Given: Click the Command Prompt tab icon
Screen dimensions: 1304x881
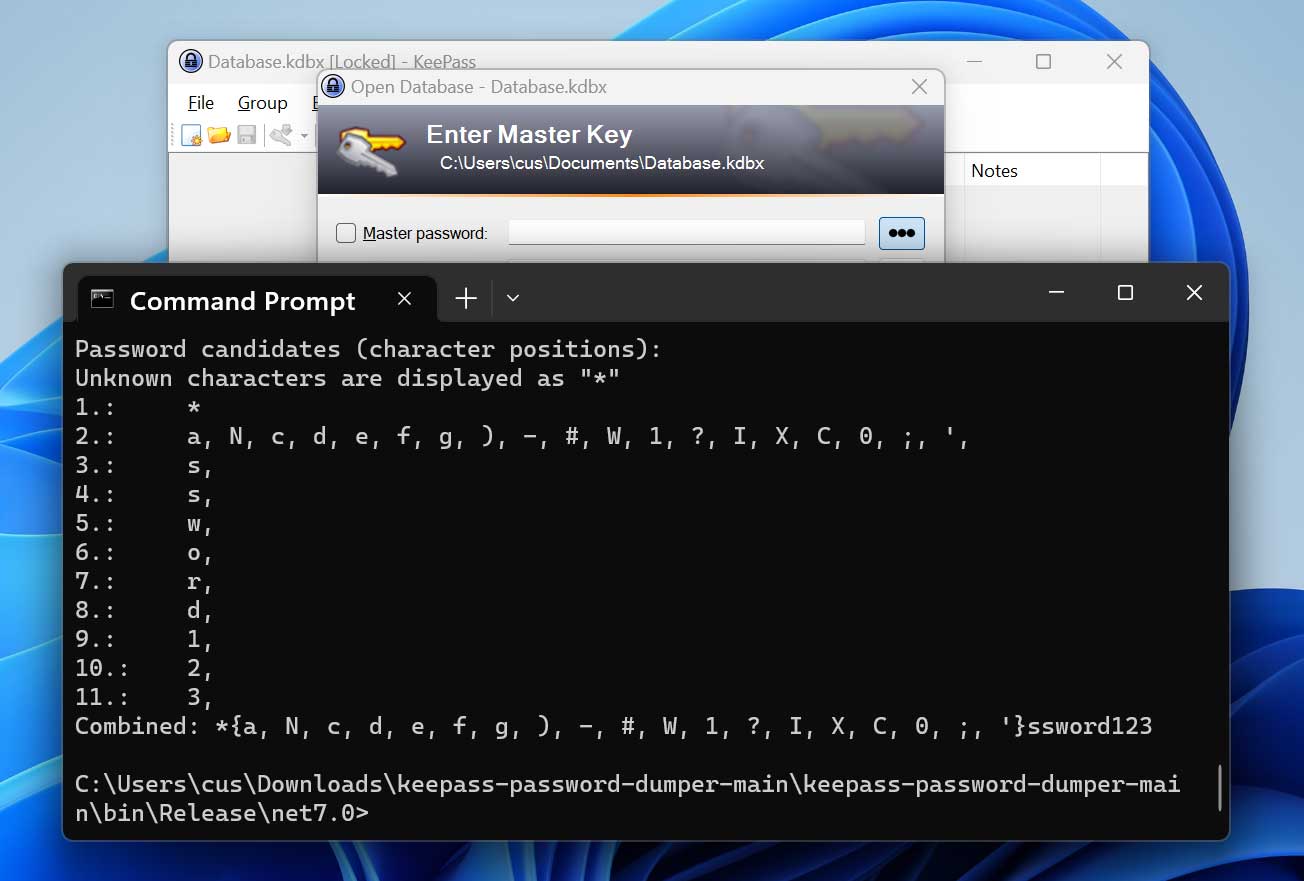Looking at the screenshot, I should (102, 299).
